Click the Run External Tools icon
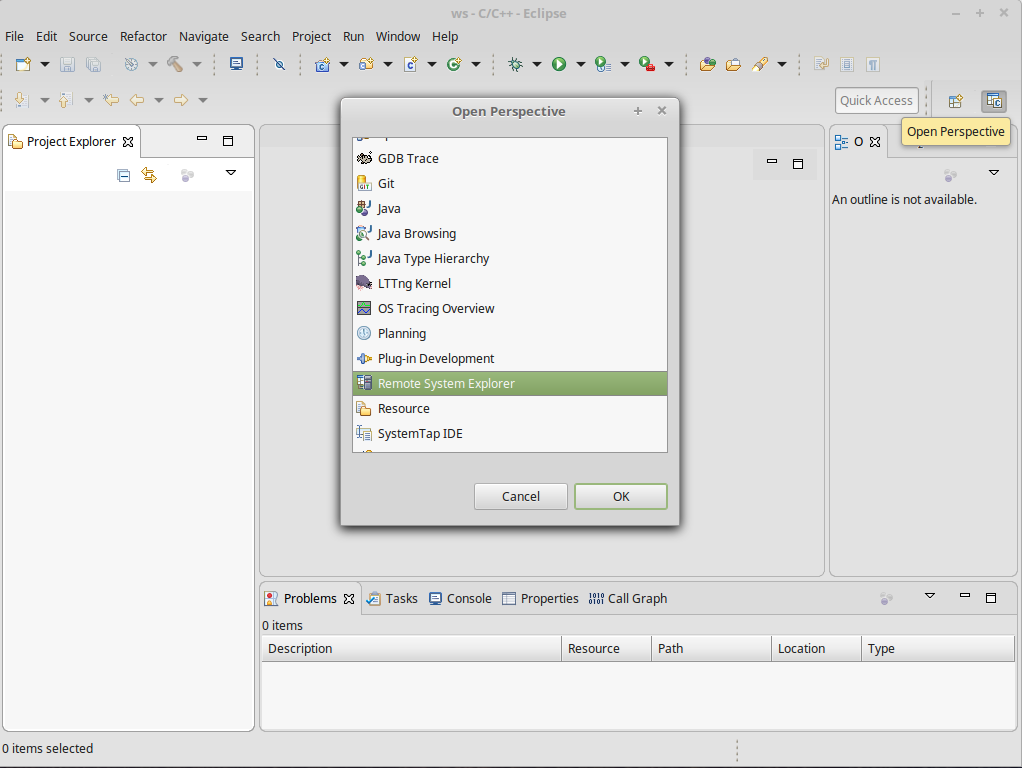 coord(647,64)
